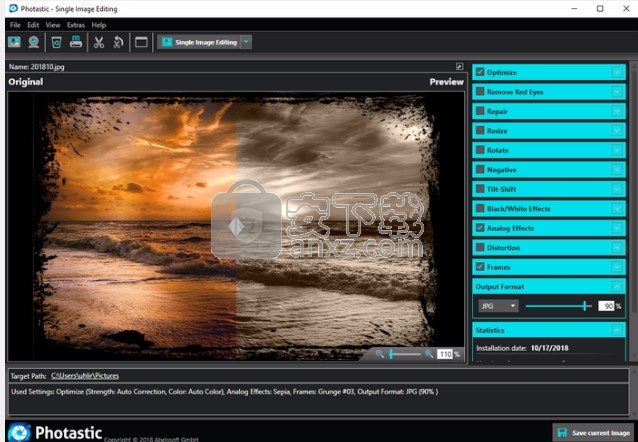Viewport: 638px width, 442px height.
Task: Click the 'Preview' heading above the image
Action: pyautogui.click(x=446, y=82)
